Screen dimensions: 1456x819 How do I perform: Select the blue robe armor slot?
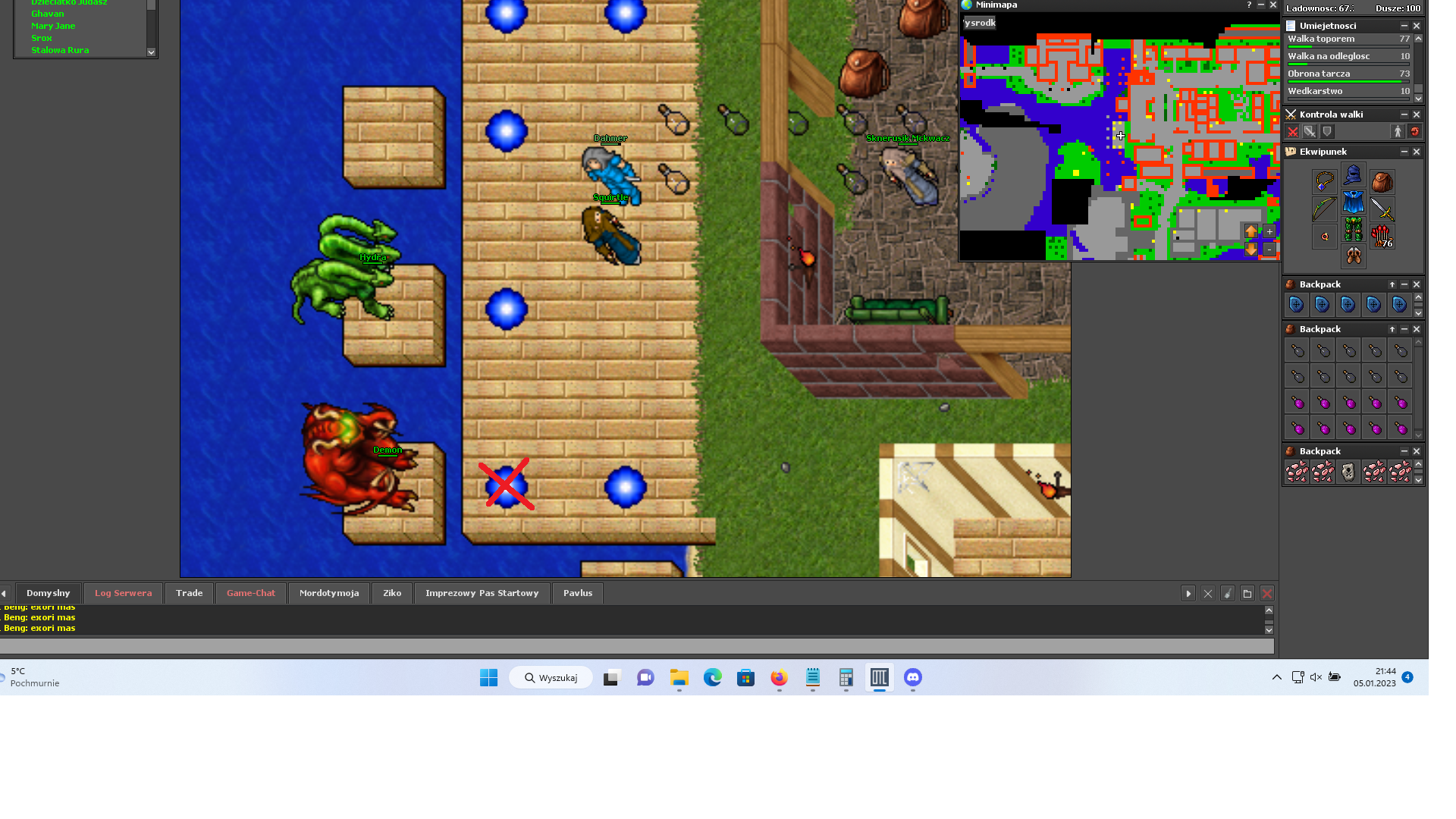[1353, 202]
